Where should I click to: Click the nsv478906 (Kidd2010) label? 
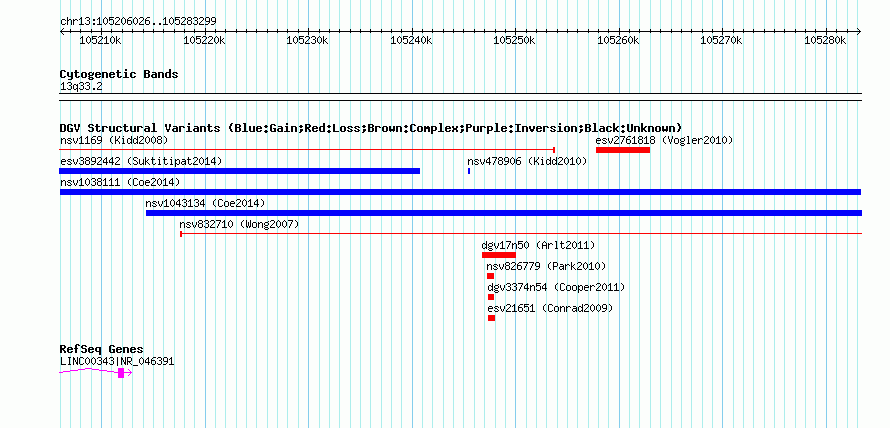pos(527,161)
